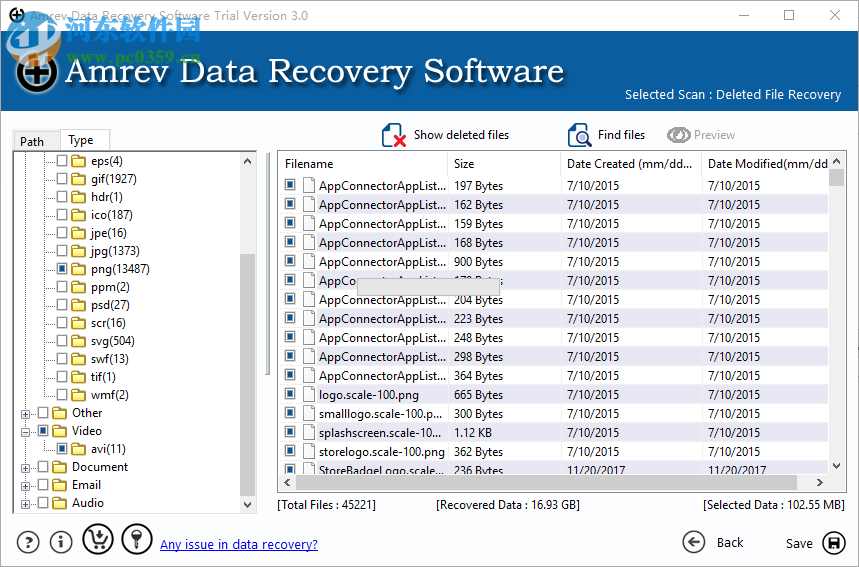Sort by the Filename column header
This screenshot has height=567, width=859.
point(363,164)
